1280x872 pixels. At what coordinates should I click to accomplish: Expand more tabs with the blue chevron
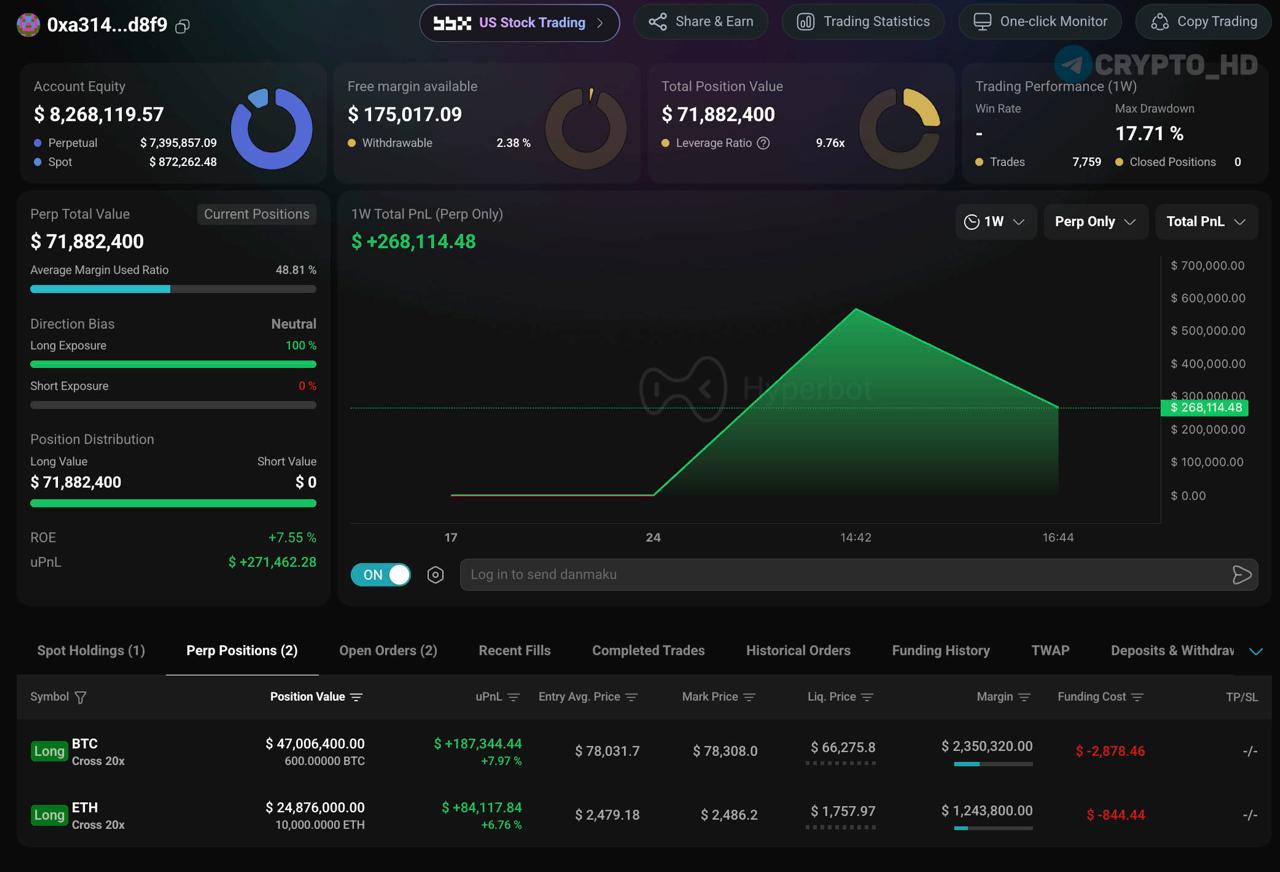1256,651
